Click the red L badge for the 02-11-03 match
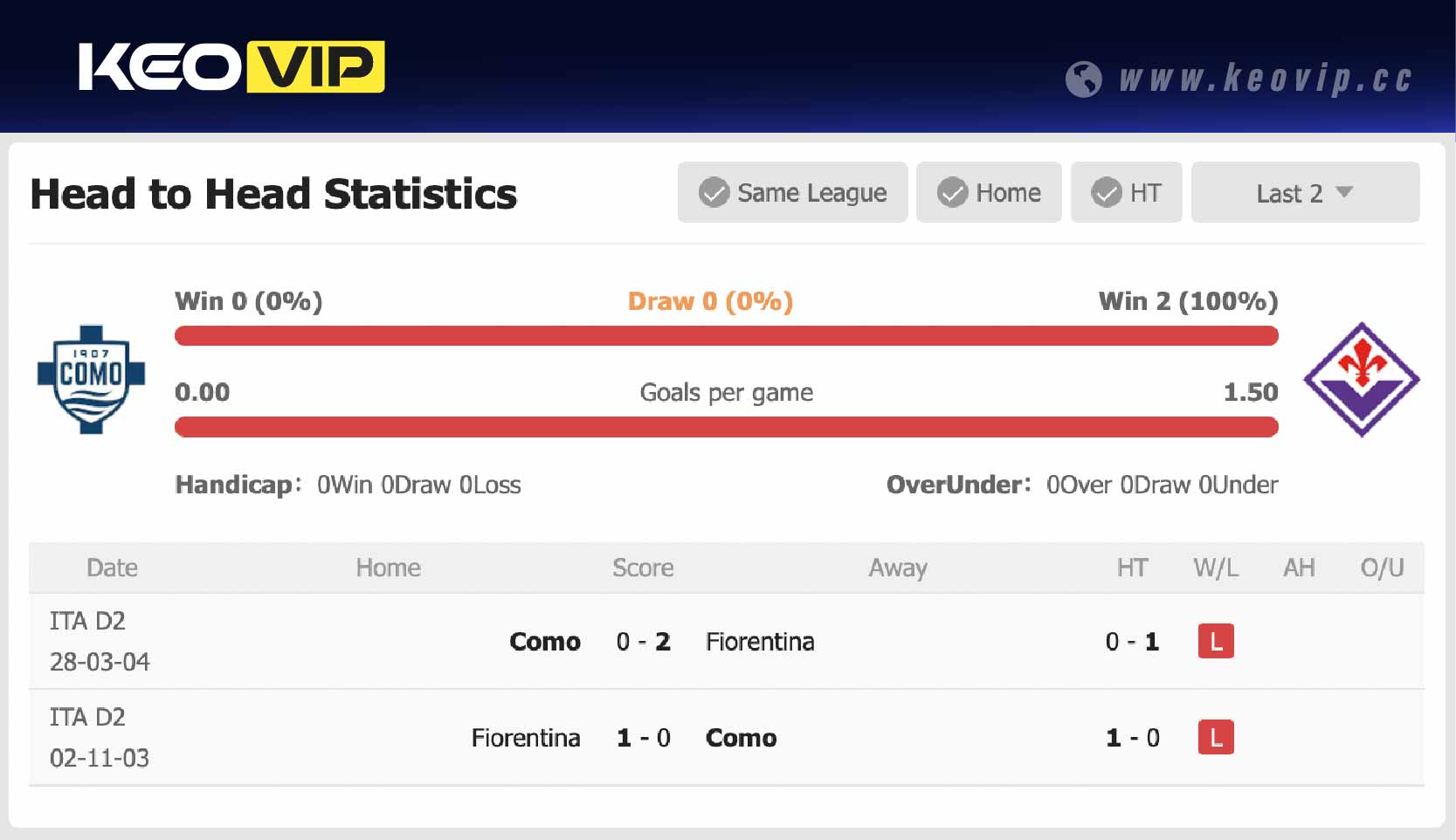Image resolution: width=1456 pixels, height=840 pixels. (1215, 738)
